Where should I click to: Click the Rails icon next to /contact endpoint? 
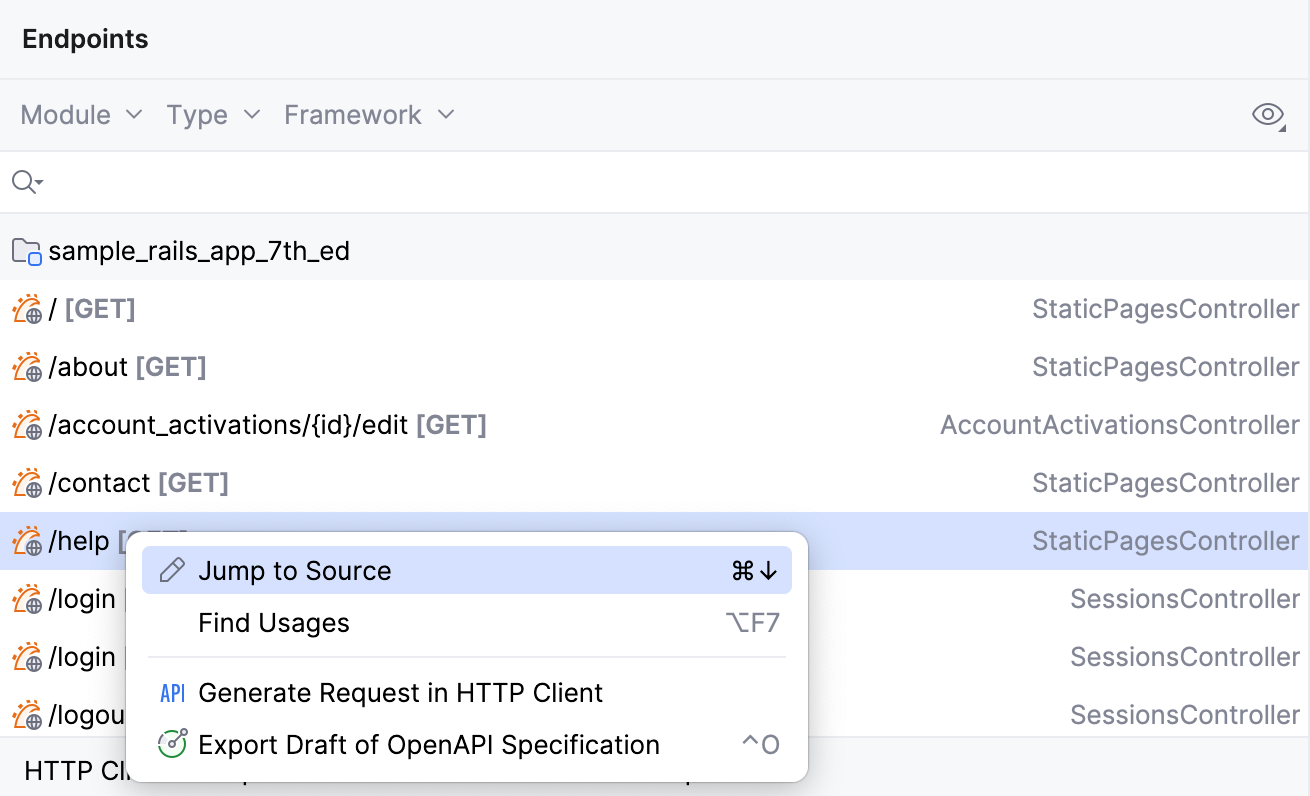[x=27, y=482]
